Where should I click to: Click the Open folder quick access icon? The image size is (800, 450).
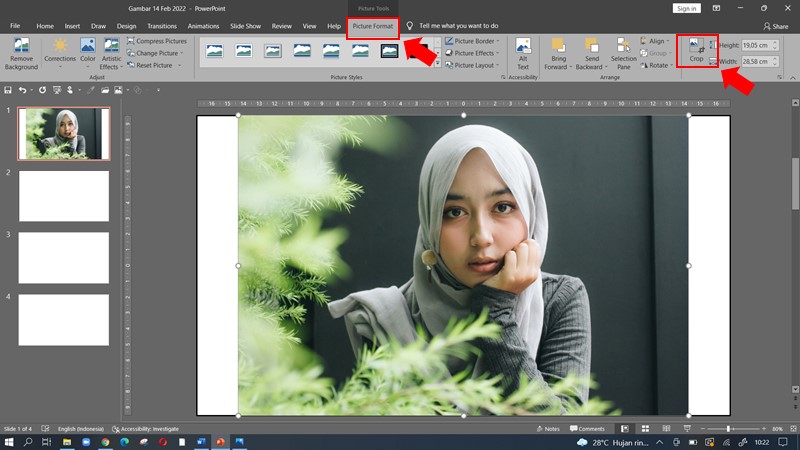point(105,90)
